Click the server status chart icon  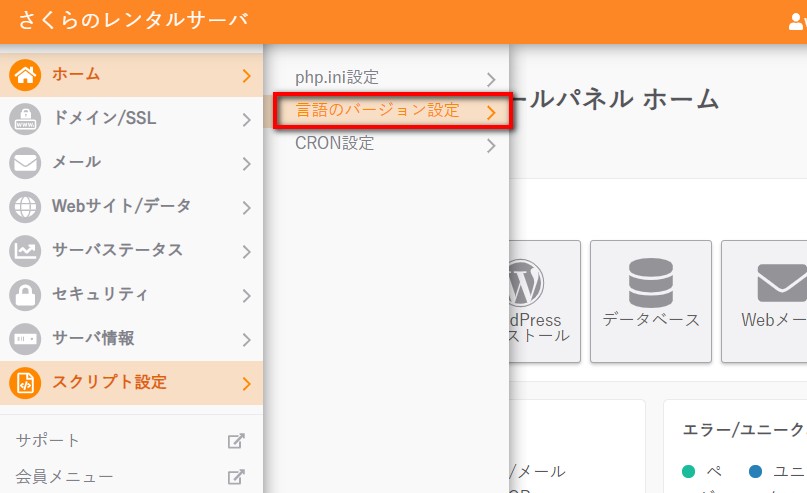(25, 250)
